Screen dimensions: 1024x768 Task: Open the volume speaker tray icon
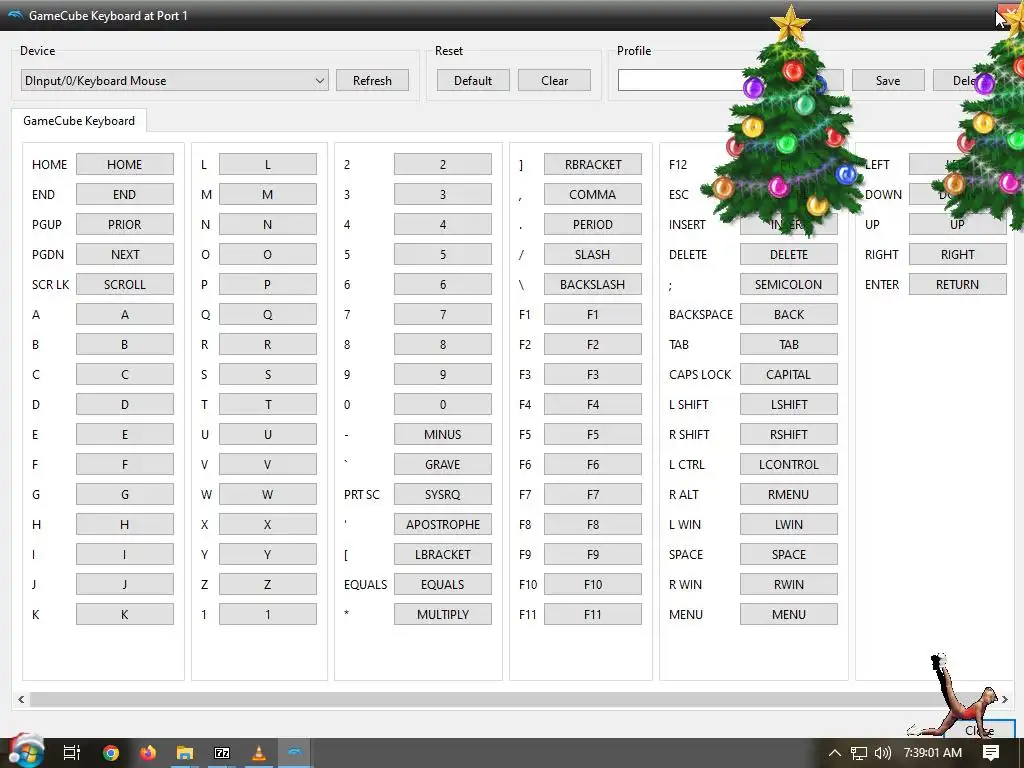pyautogui.click(x=882, y=753)
